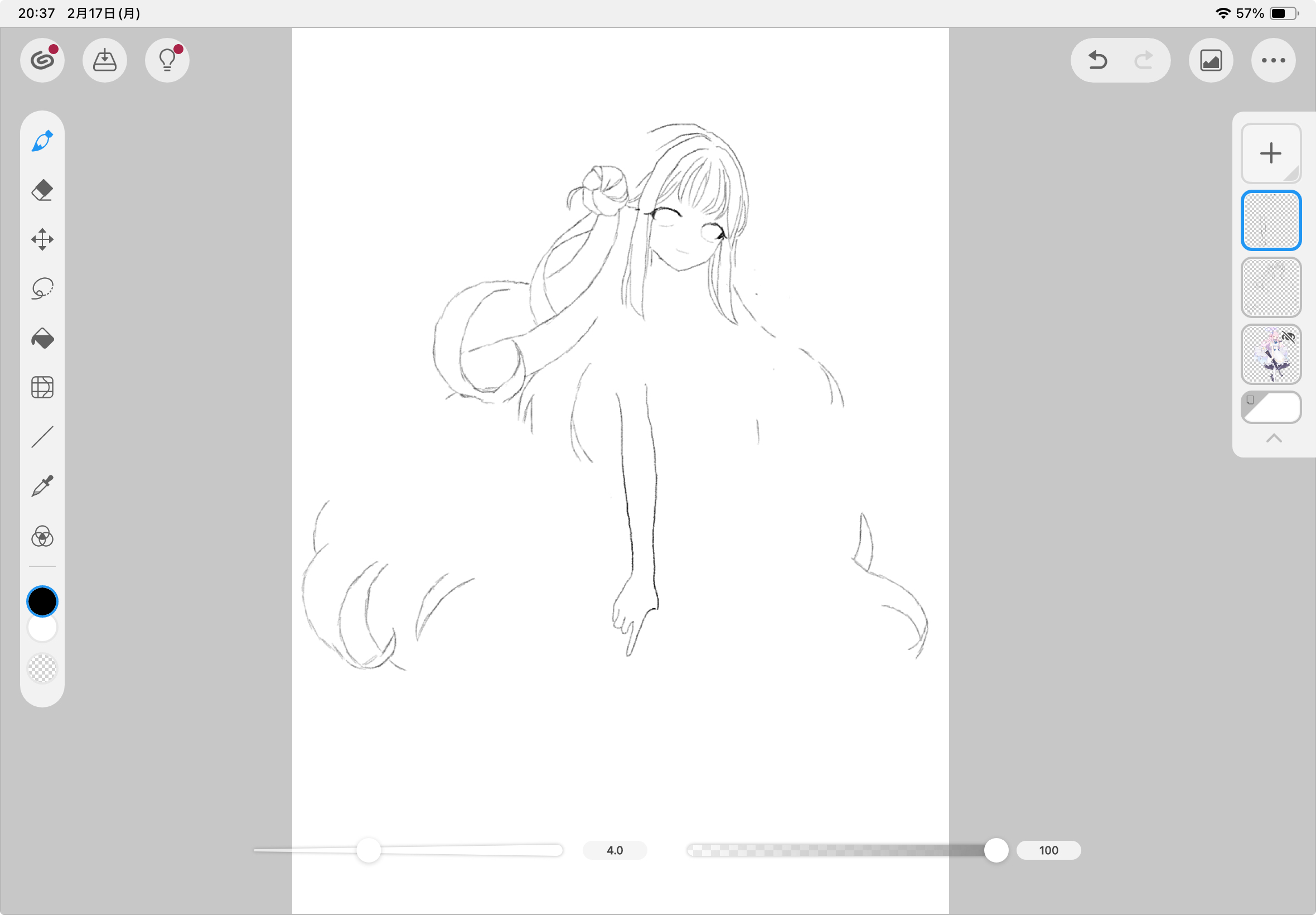Screen dimensions: 1316x915
Task: Click the brush size value 4.0
Action: click(x=614, y=850)
